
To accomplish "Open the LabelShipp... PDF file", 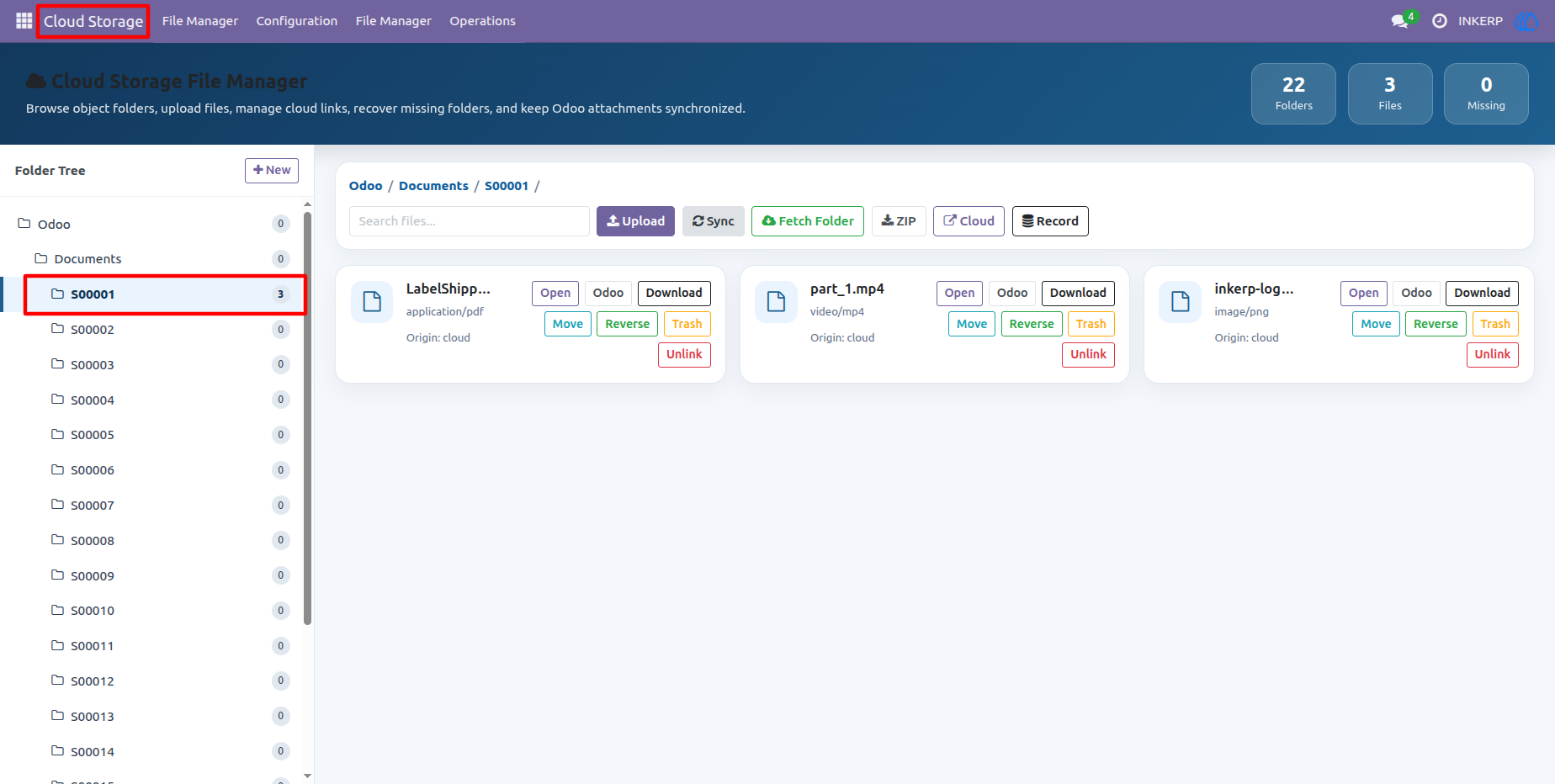I will pyautogui.click(x=555, y=293).
